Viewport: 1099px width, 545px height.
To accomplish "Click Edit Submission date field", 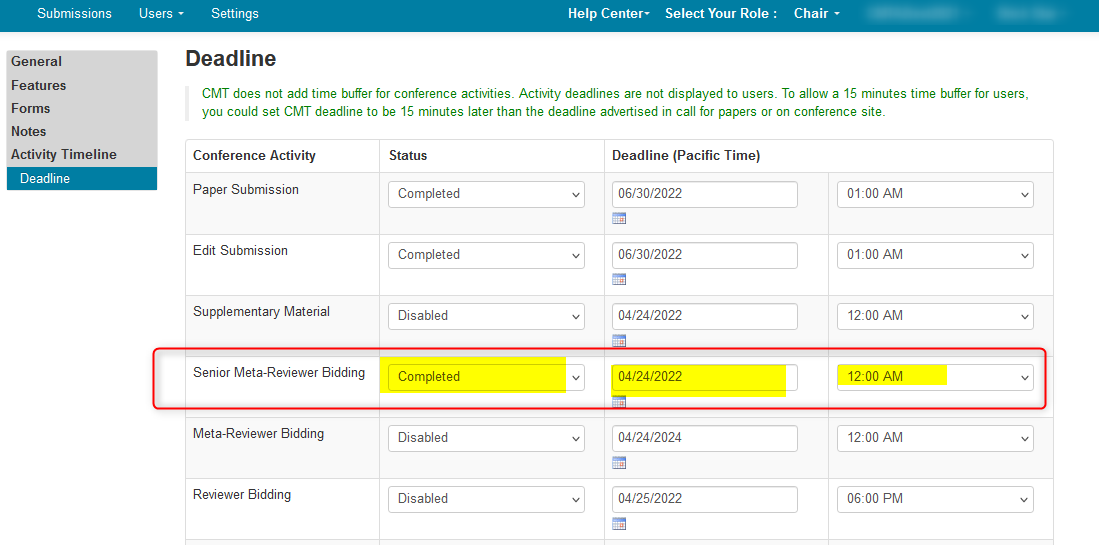I will 704,255.
